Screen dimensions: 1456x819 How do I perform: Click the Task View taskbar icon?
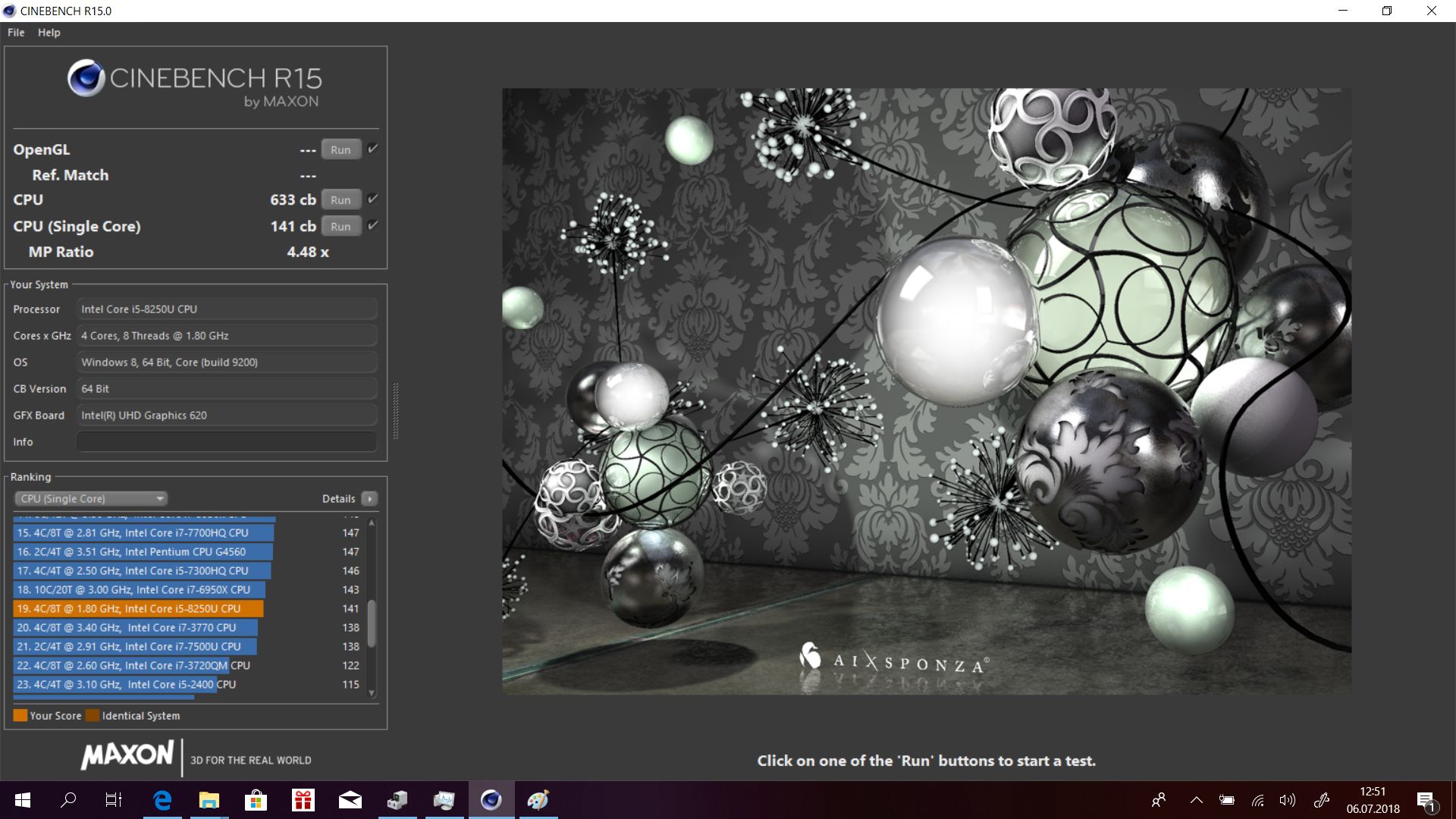point(114,800)
